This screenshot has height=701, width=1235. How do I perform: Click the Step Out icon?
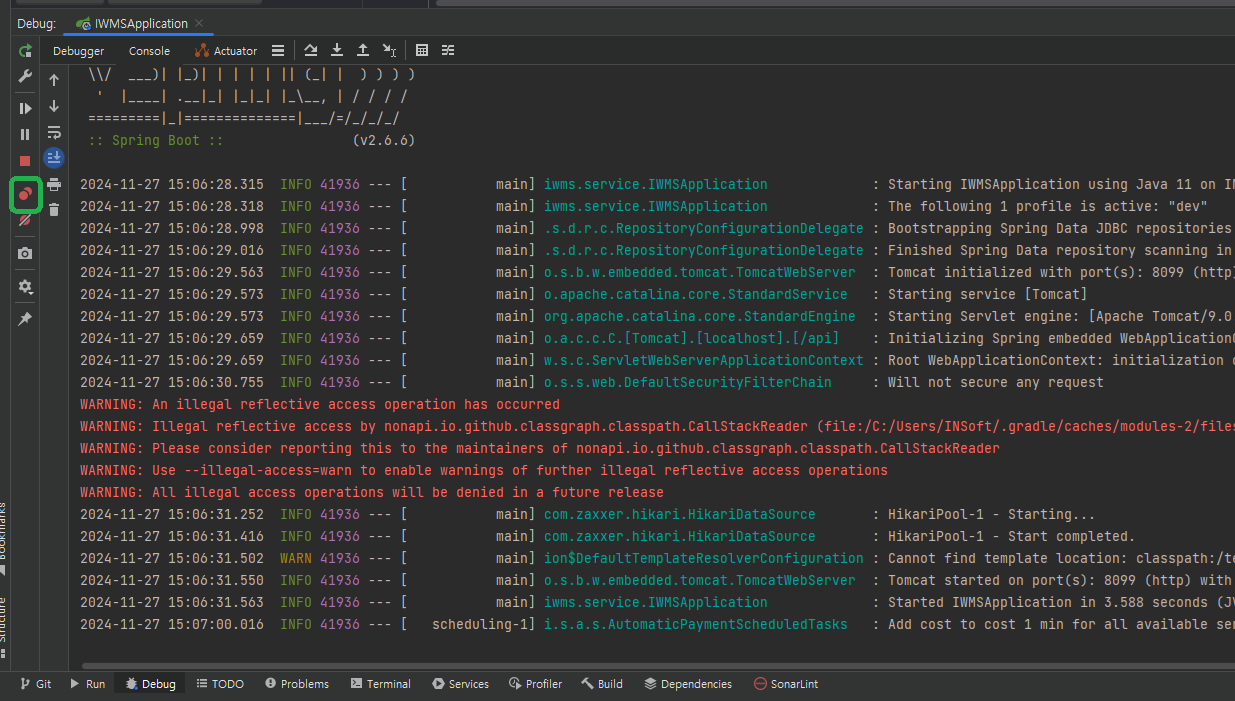(363, 51)
